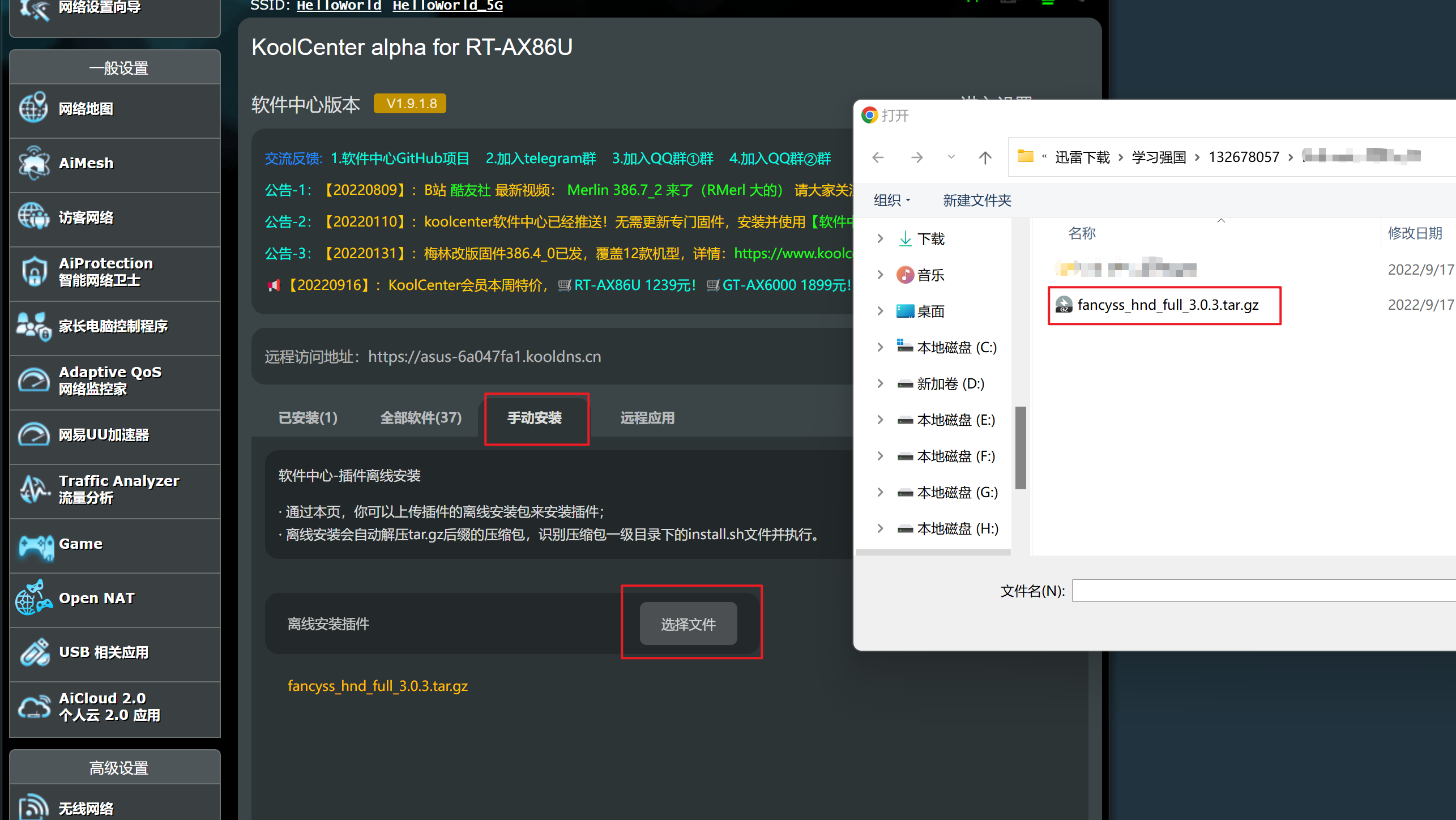The image size is (1456, 820).
Task: Expand the 新加卷 (D:) tree node
Action: coord(880,383)
